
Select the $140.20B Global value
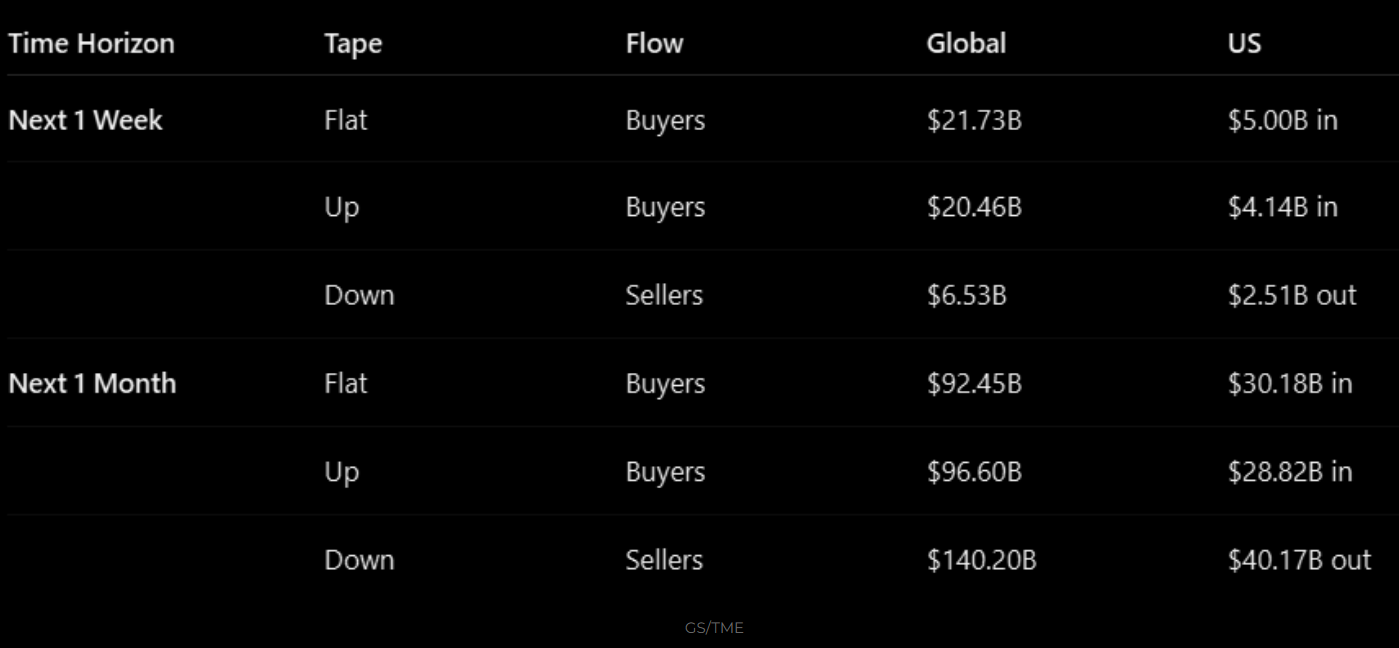click(x=981, y=560)
